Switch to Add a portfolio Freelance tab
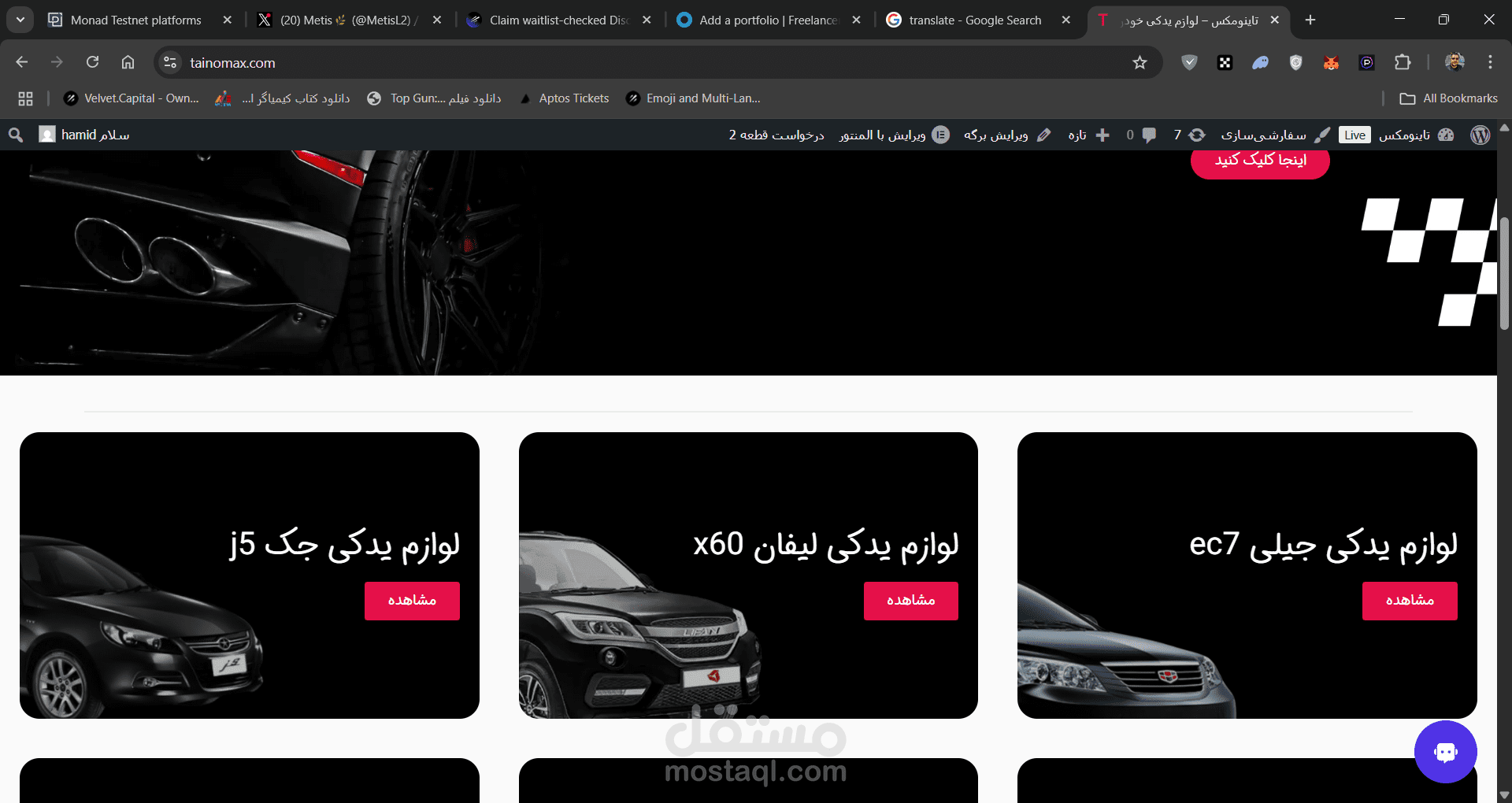 (x=768, y=20)
